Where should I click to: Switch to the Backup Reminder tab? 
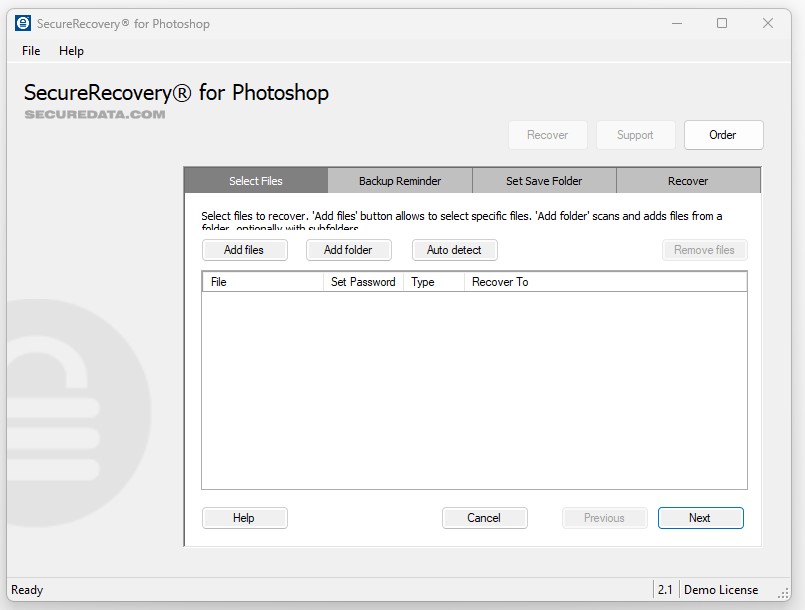(400, 180)
